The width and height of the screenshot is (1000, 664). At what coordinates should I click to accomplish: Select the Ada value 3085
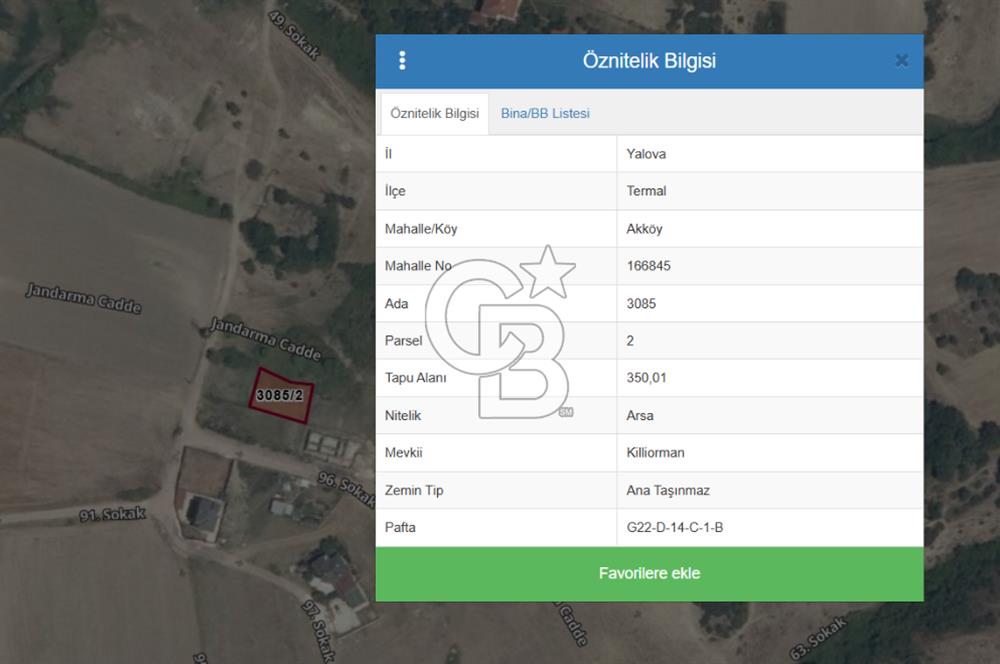click(x=641, y=303)
